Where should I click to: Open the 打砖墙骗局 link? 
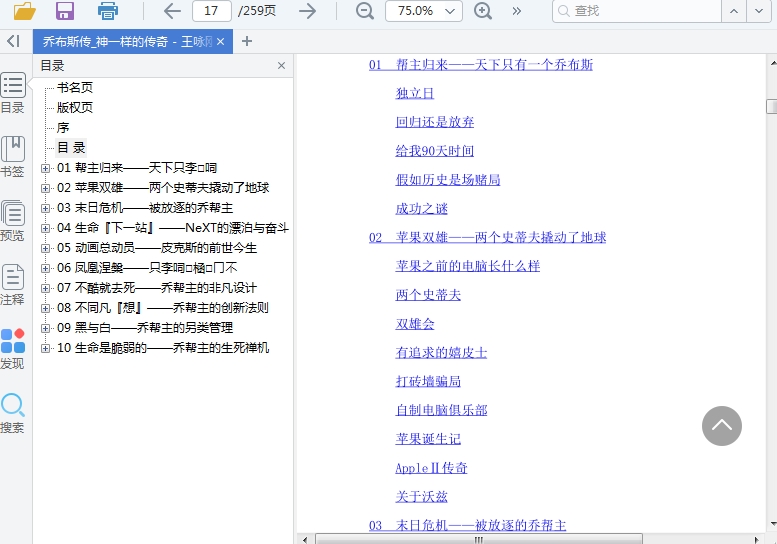click(x=428, y=381)
